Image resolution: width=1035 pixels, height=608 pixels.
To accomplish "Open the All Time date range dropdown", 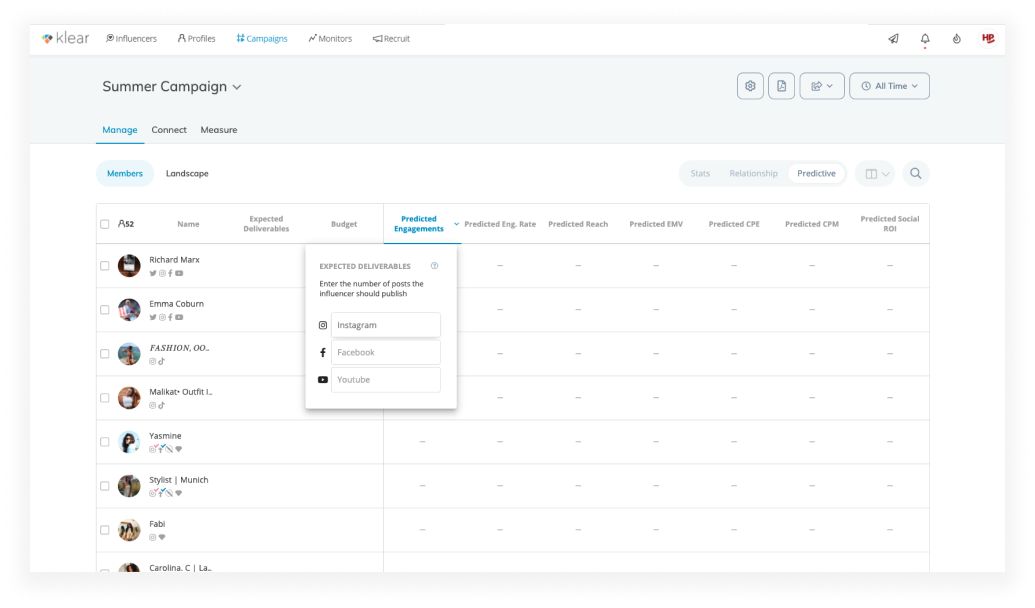I will tap(889, 86).
